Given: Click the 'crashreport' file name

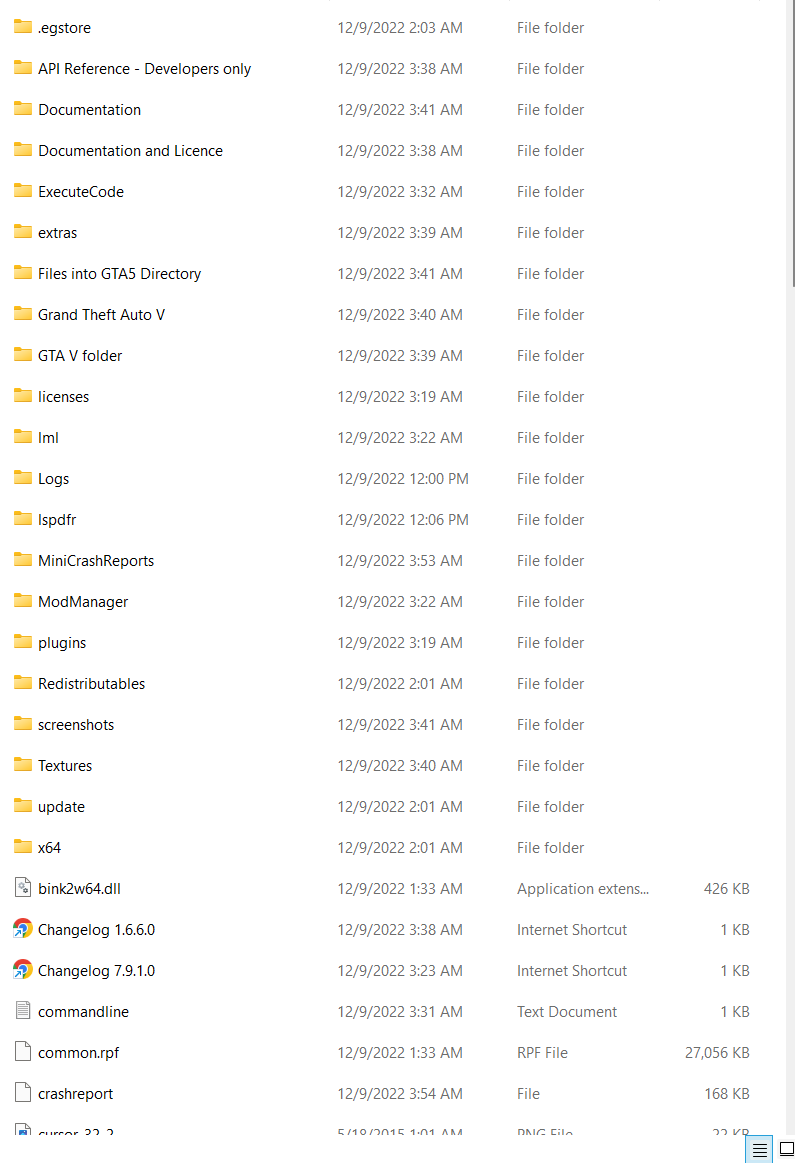Looking at the screenshot, I should click(76, 1093).
